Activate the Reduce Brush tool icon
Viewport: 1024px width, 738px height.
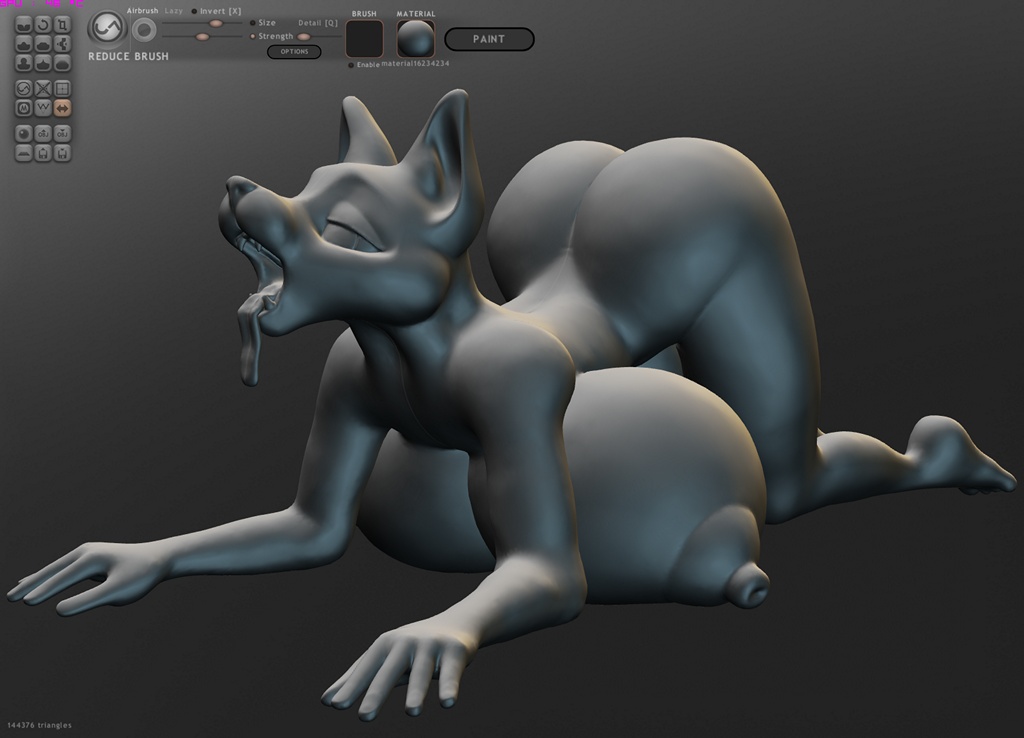pos(24,88)
